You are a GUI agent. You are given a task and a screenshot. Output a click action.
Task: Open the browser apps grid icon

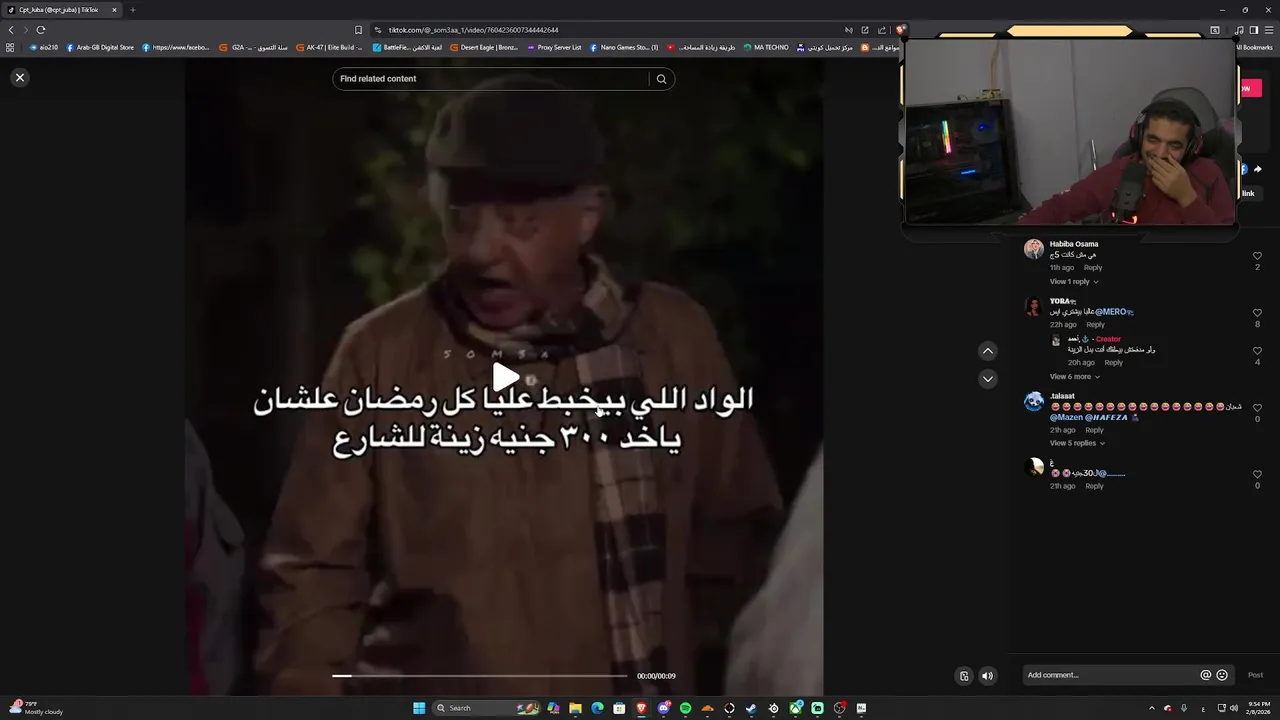[10, 47]
